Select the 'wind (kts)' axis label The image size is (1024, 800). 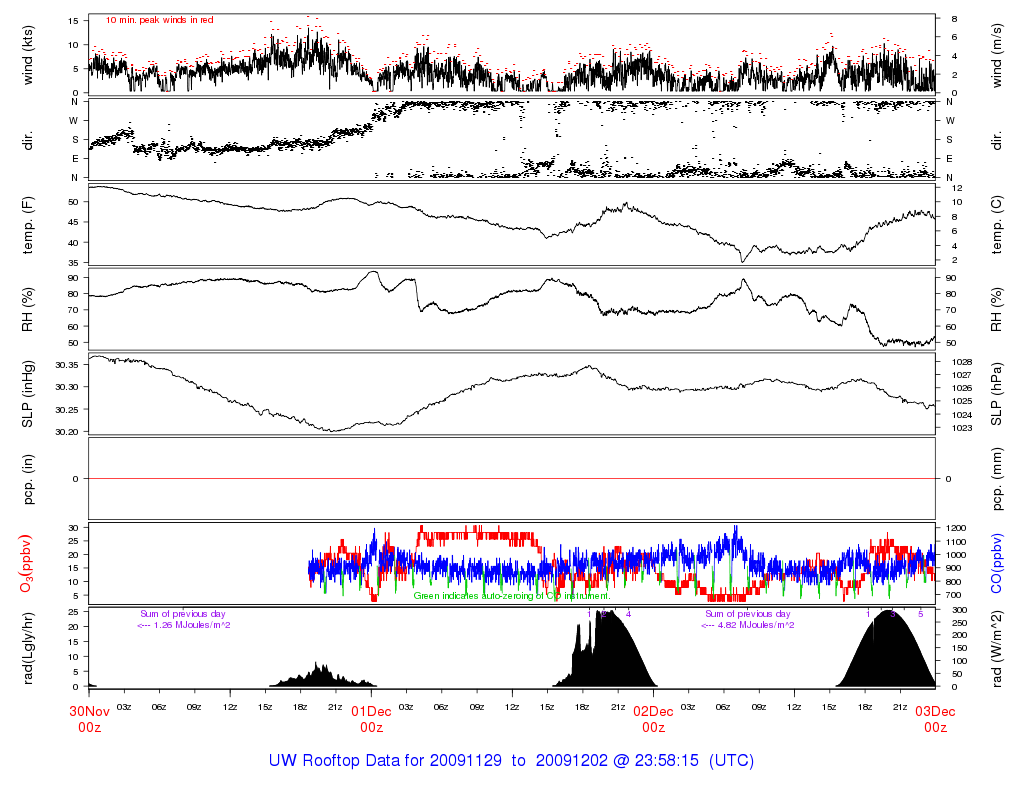coord(27,56)
